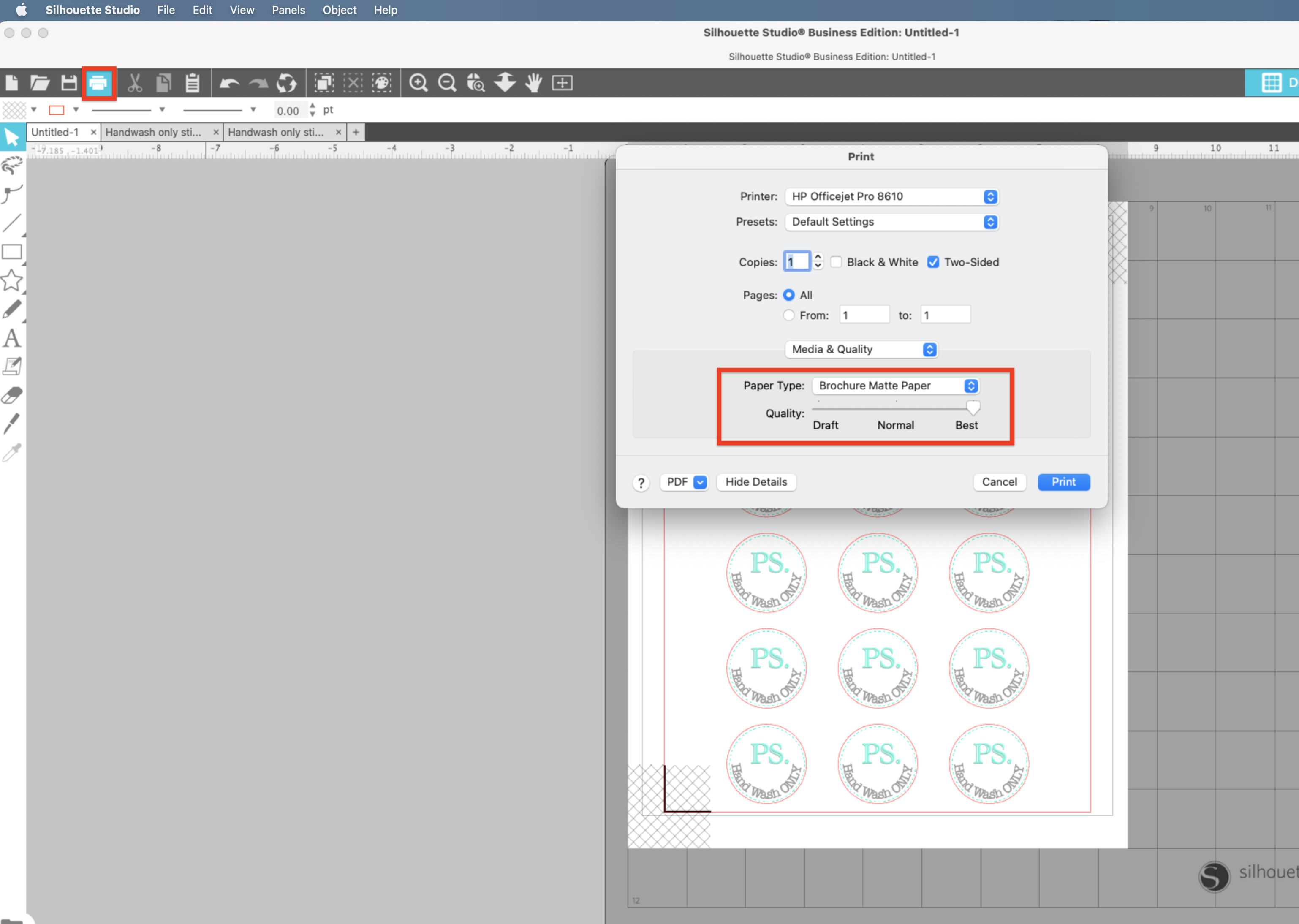The height and width of the screenshot is (924, 1299).
Task: Open the line style dropdown arrow
Action: pyautogui.click(x=162, y=109)
